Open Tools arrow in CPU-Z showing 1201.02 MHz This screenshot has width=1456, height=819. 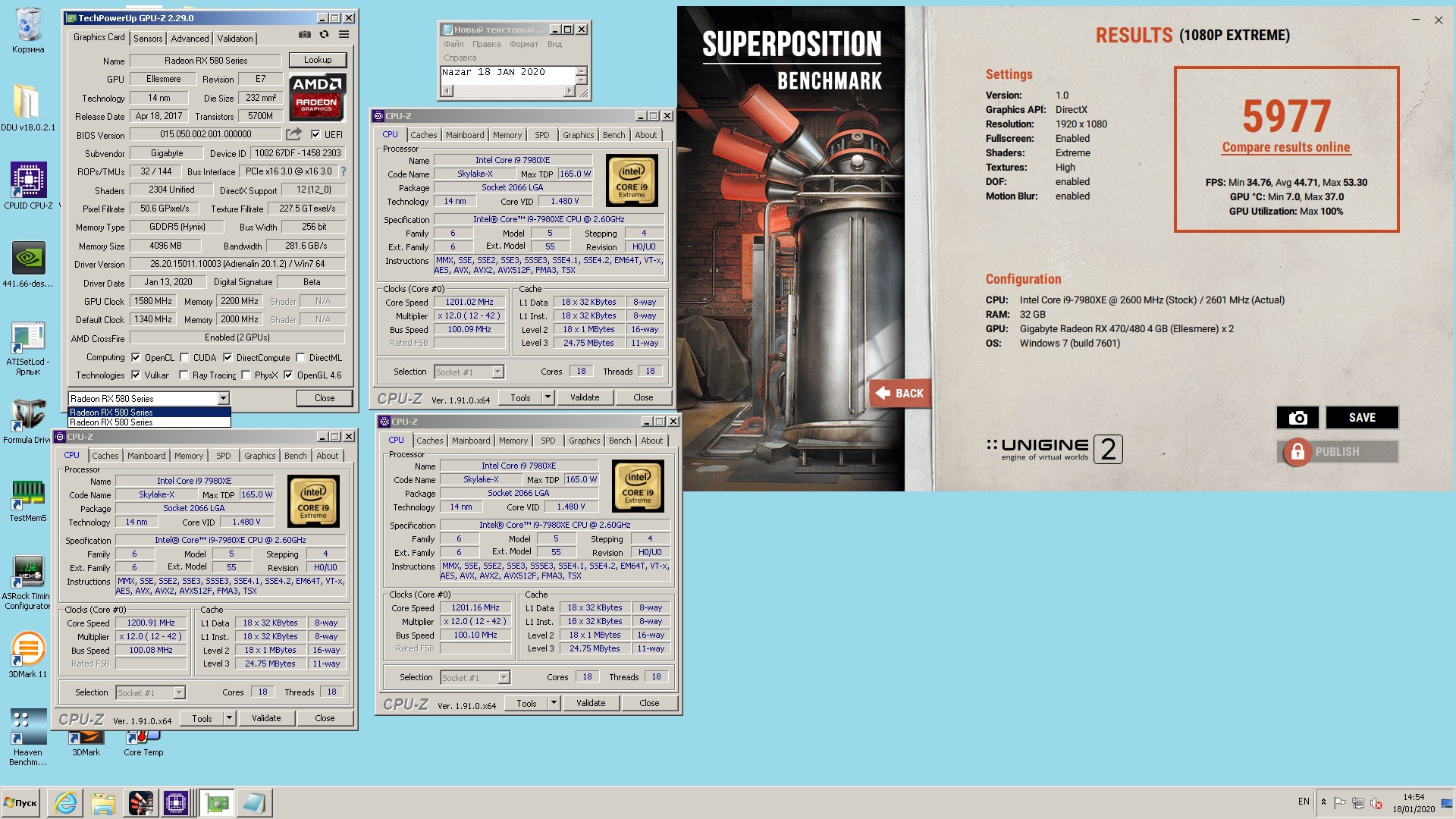[548, 397]
